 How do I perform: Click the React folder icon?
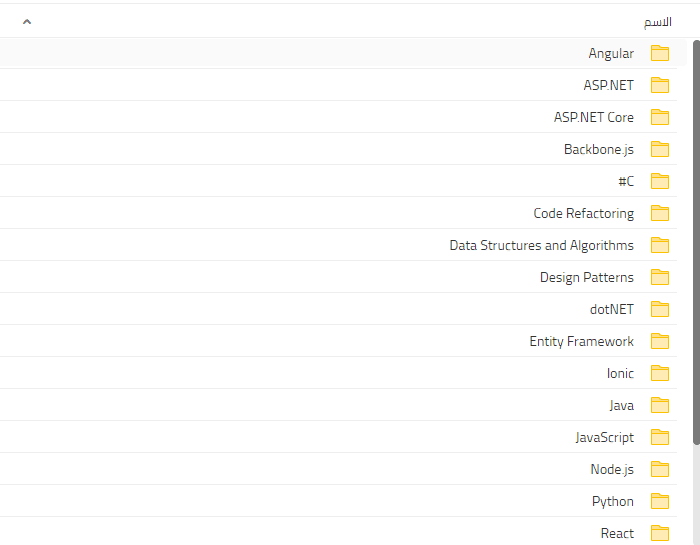tap(660, 533)
